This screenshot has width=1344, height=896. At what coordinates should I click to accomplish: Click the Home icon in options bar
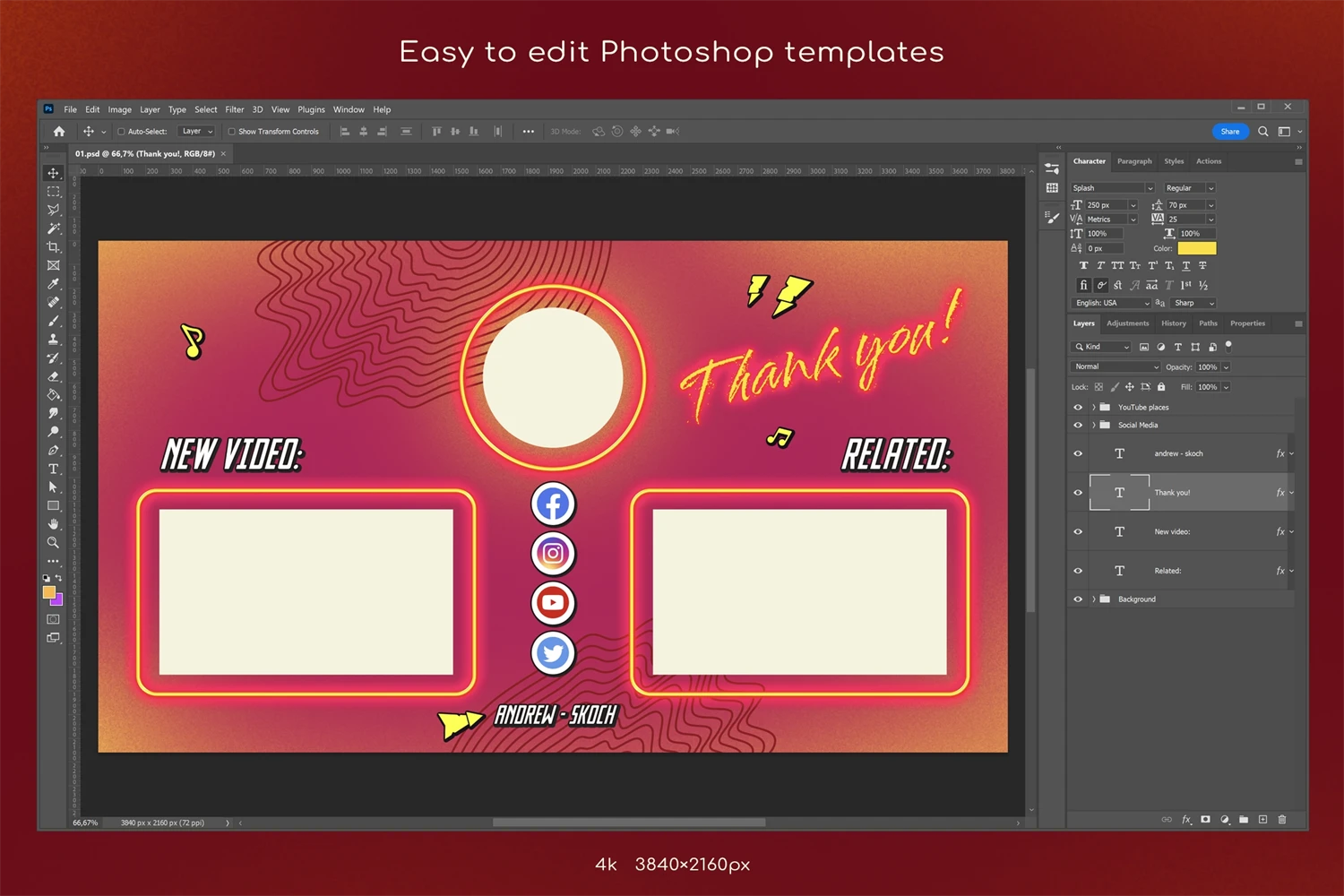[59, 132]
